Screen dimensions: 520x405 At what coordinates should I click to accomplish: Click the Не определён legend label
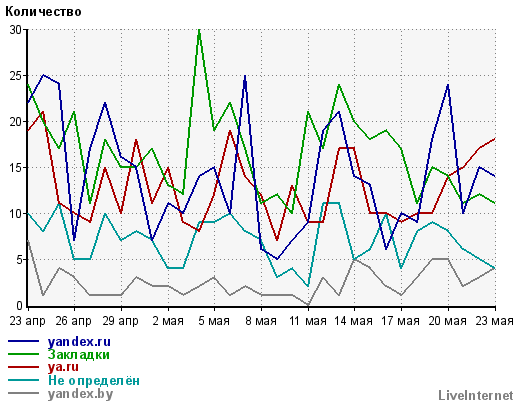94,380
